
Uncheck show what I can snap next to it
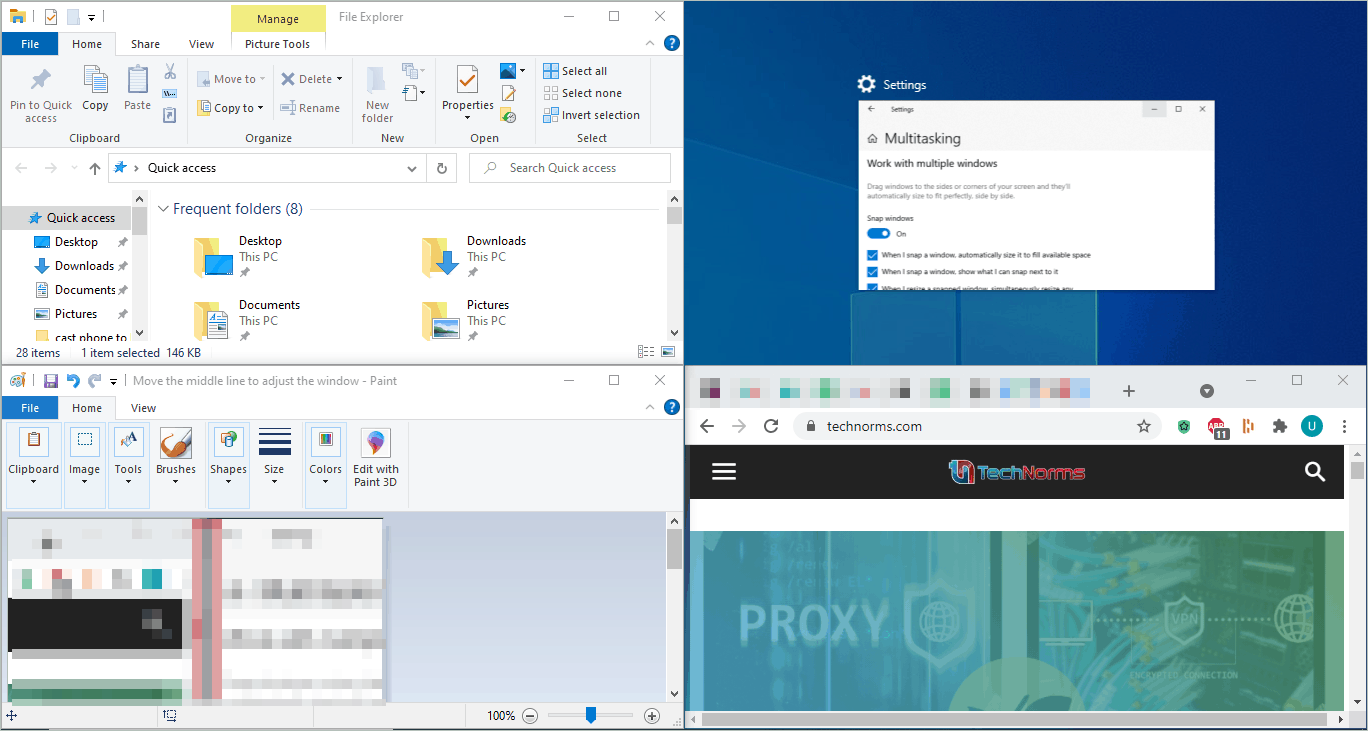pyautogui.click(x=873, y=270)
